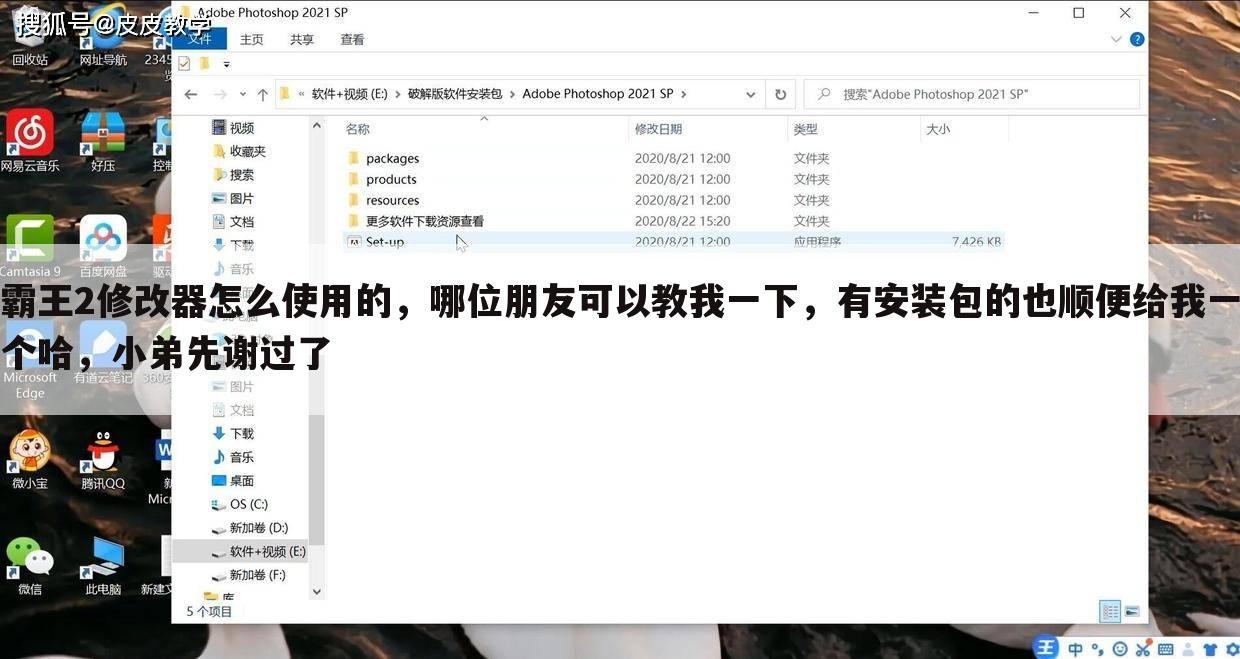This screenshot has height=659, width=1240.
Task: Select the 微小宝 desktop icon
Action: pyautogui.click(x=30, y=459)
